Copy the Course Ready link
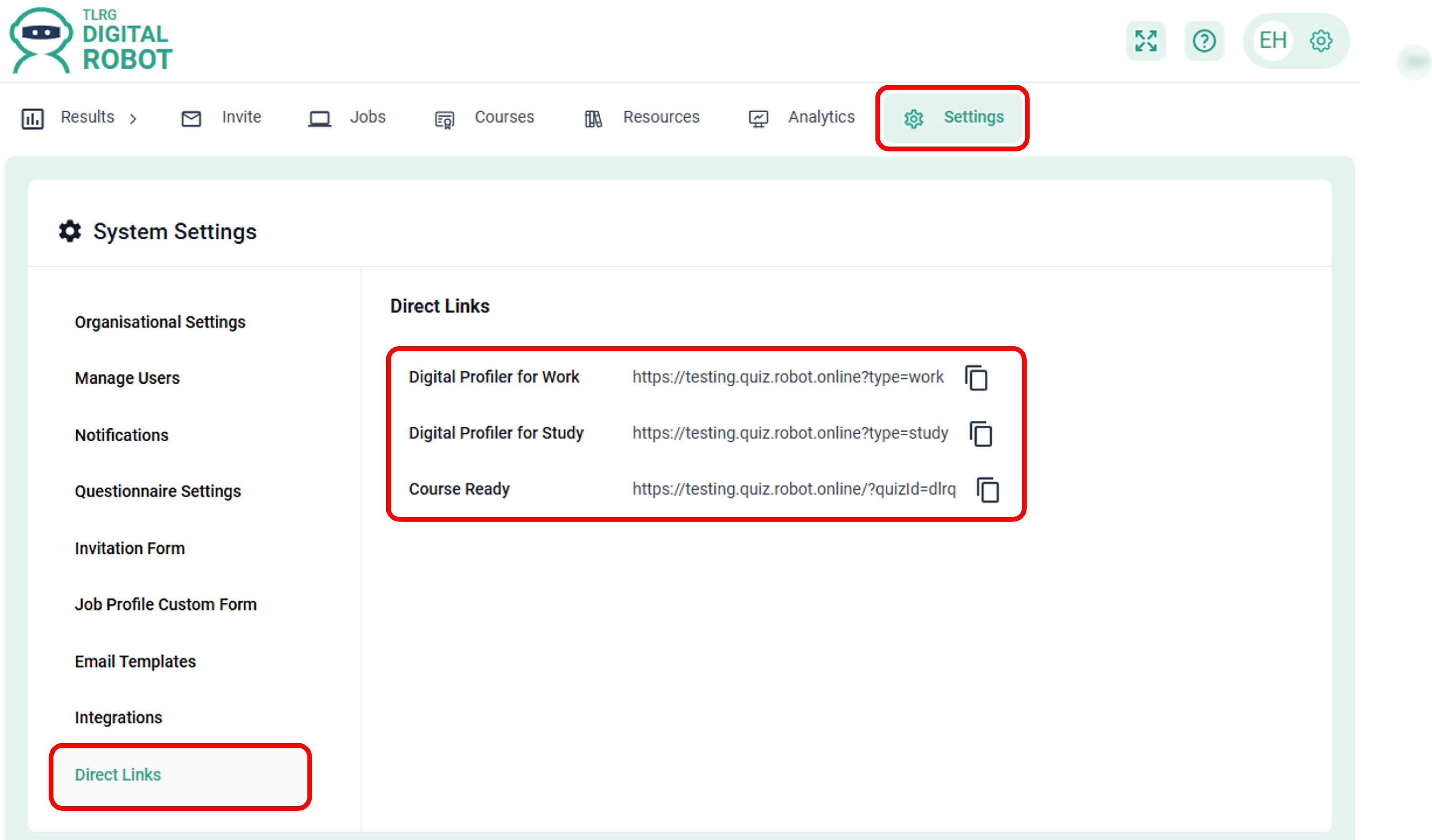Viewport: 1432px width, 840px height. 988,489
